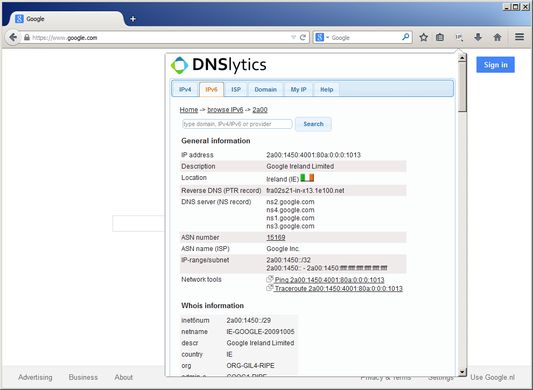
Task: Select the IP address value text
Action: coord(313,155)
